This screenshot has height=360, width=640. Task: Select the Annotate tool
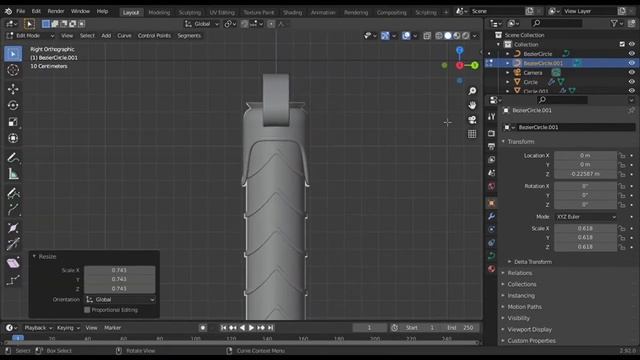pos(13,158)
